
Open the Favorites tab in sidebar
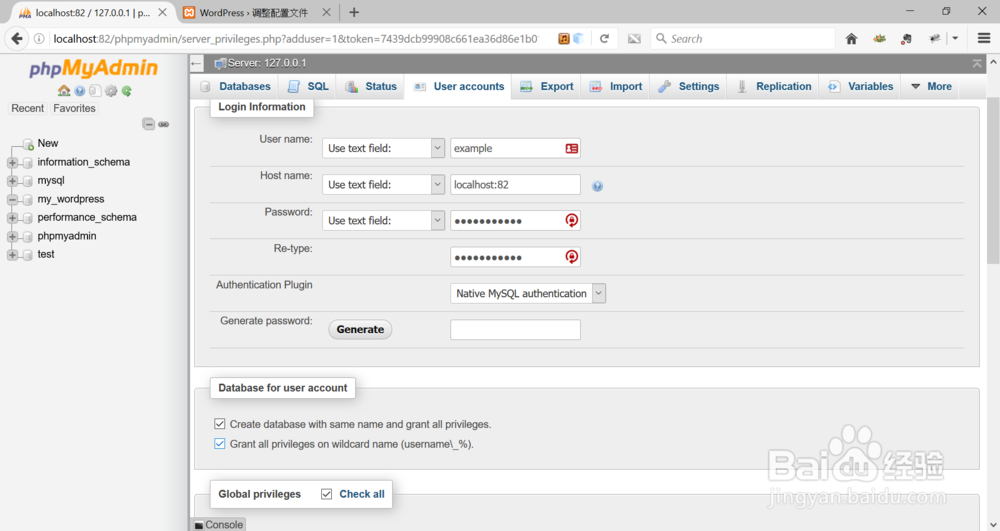tap(74, 108)
